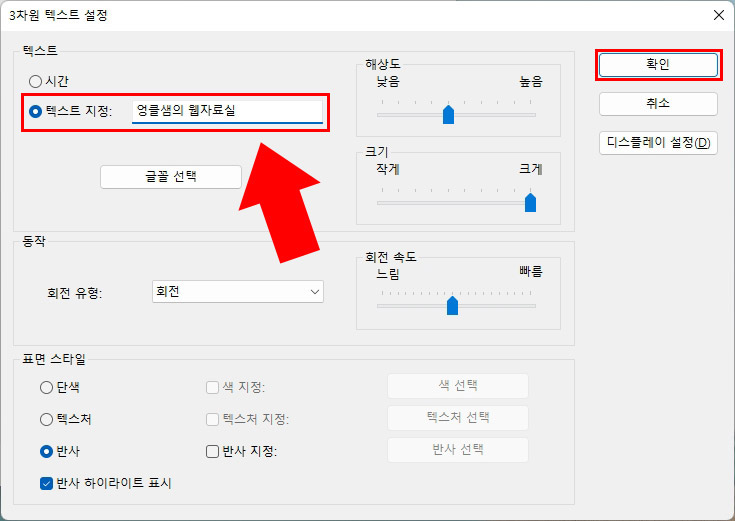
Task: Cancel with the 취소 button
Action: tap(658, 104)
